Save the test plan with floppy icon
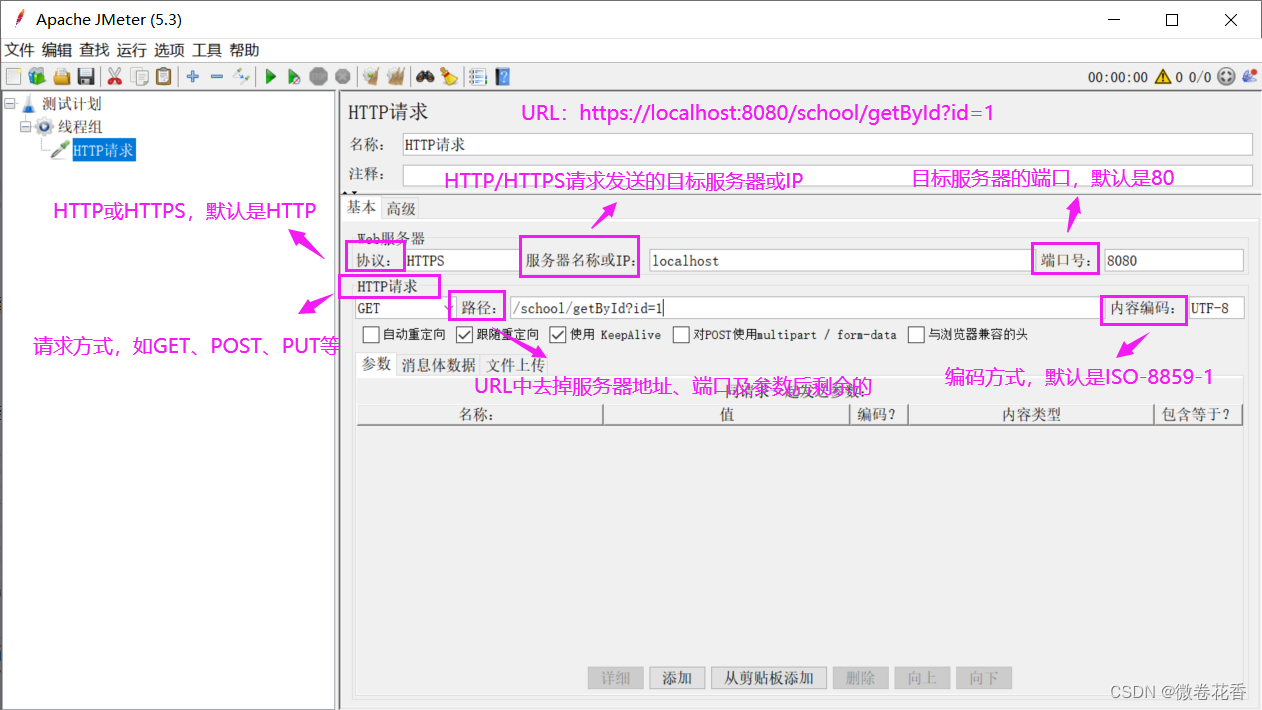Image resolution: width=1262 pixels, height=710 pixels. point(86,76)
